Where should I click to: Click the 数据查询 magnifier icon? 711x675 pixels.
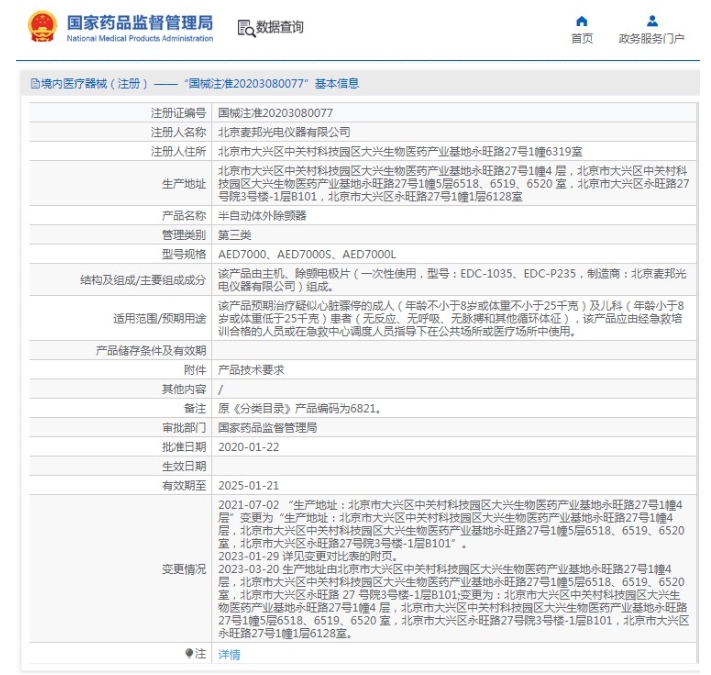click(245, 28)
